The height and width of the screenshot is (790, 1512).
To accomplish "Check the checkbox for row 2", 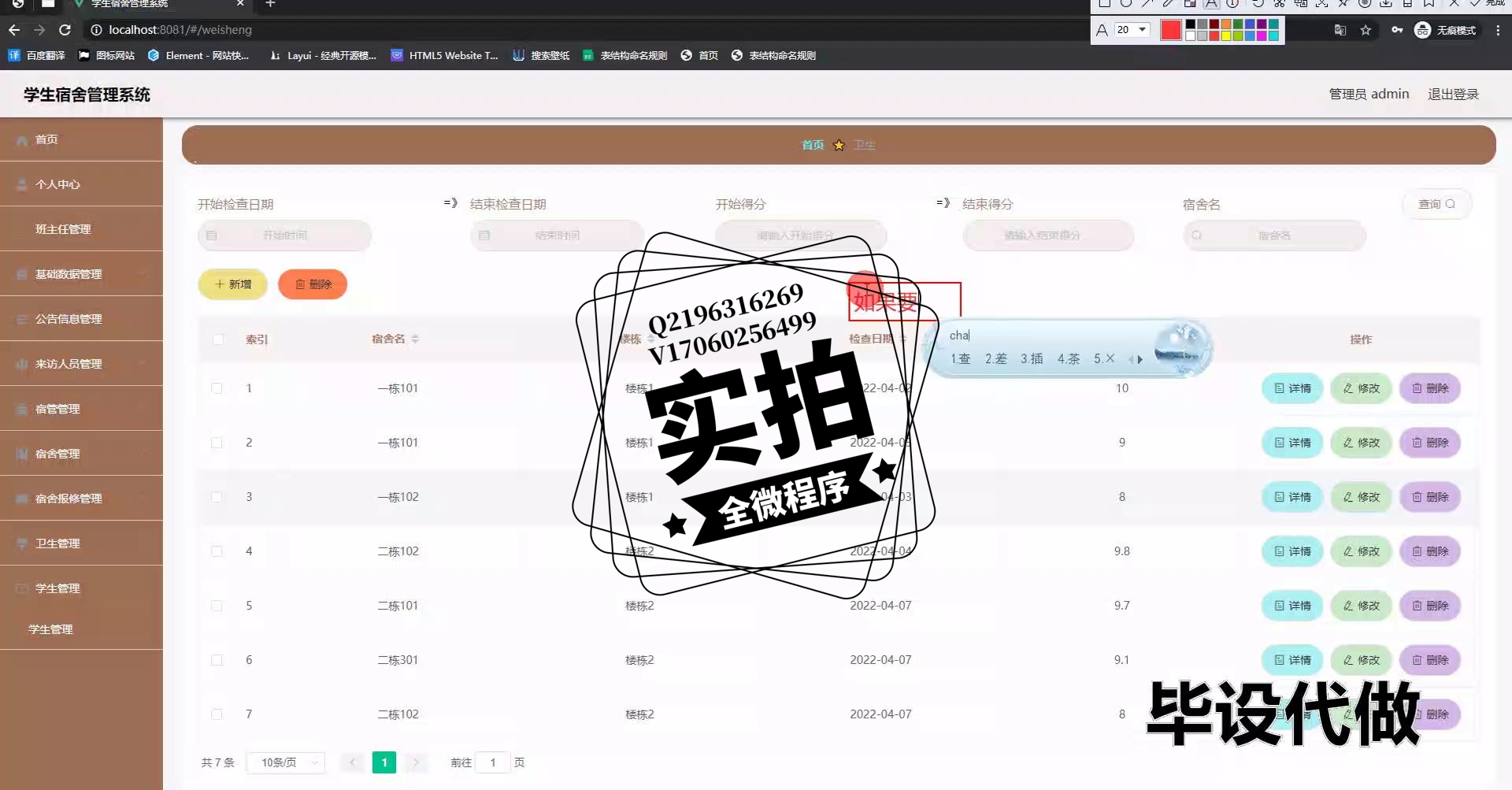I will [217, 443].
